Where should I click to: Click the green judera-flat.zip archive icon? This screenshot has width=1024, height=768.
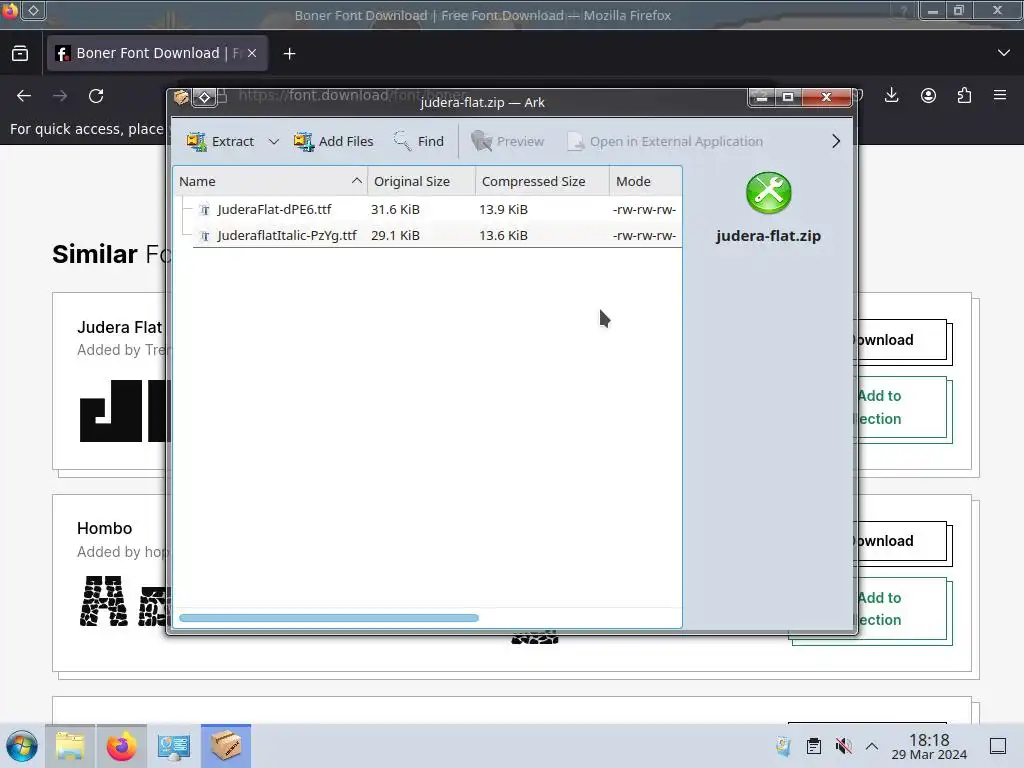(x=769, y=193)
